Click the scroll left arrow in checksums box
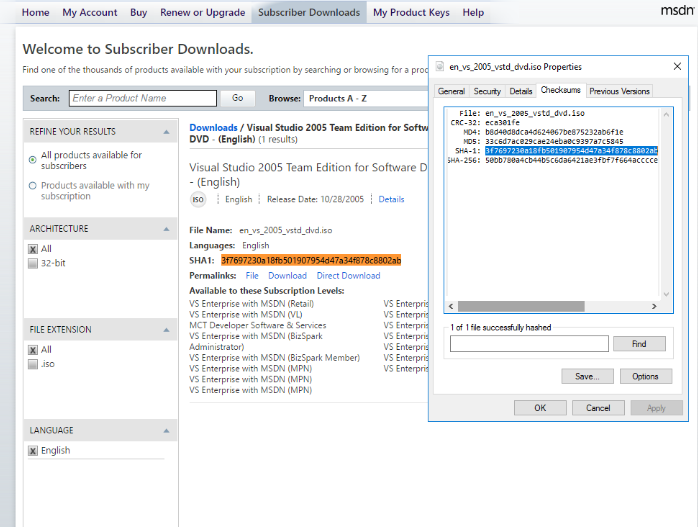Screen dimensions: 698x527 [451, 306]
